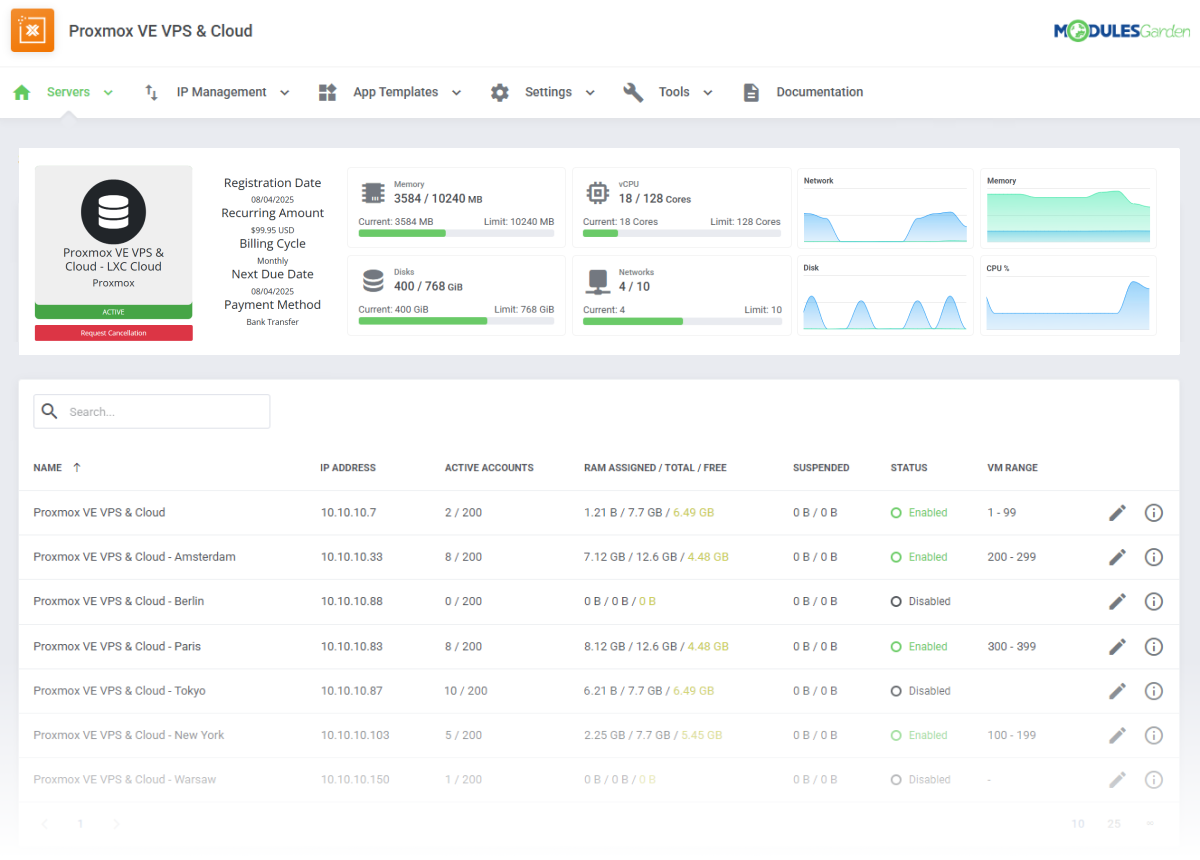Sort by Name column arrow
Screen dimensions: 1200x860
tap(77, 467)
